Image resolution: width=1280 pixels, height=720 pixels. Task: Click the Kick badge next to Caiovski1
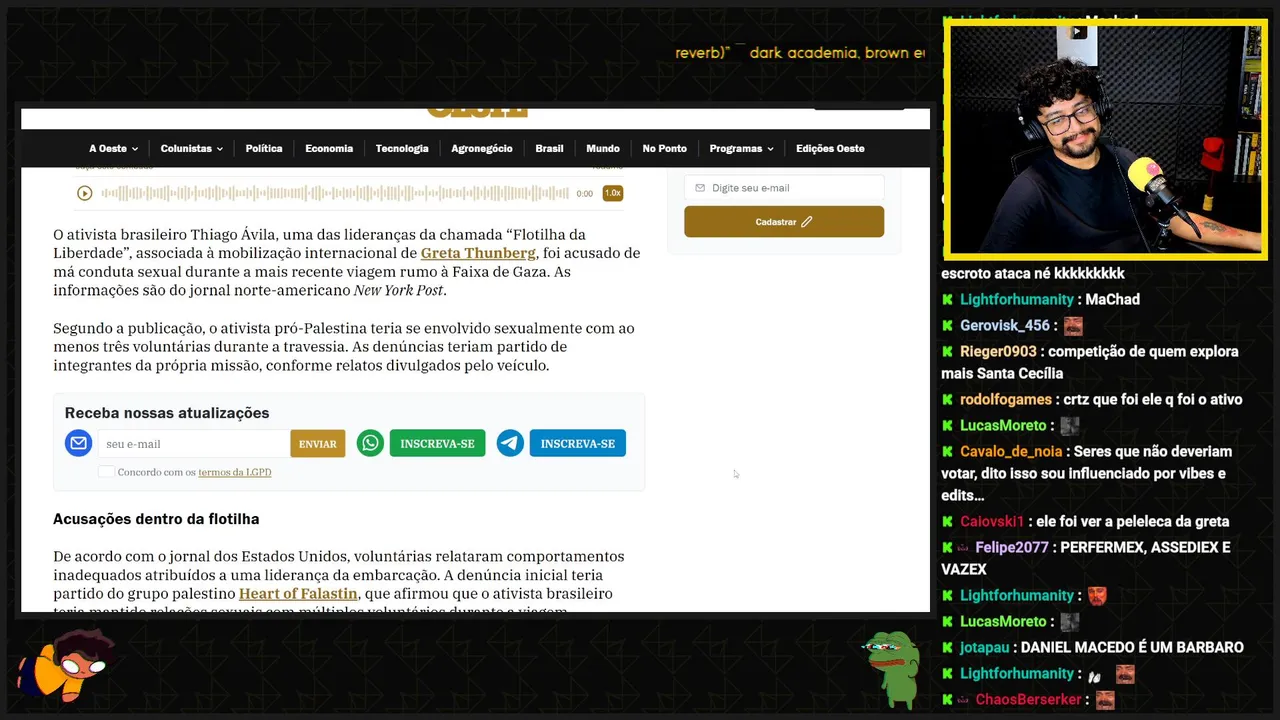(x=947, y=521)
